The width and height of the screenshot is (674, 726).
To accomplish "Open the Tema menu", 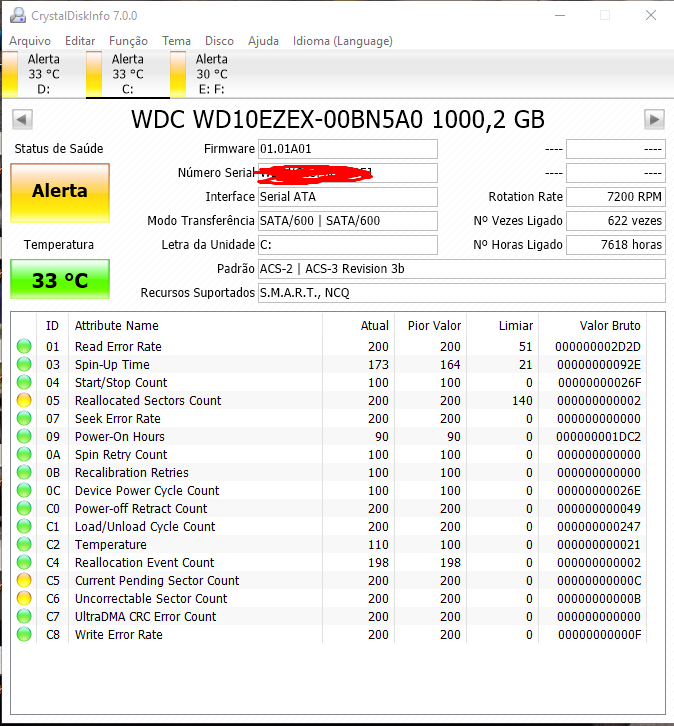I will (176, 41).
